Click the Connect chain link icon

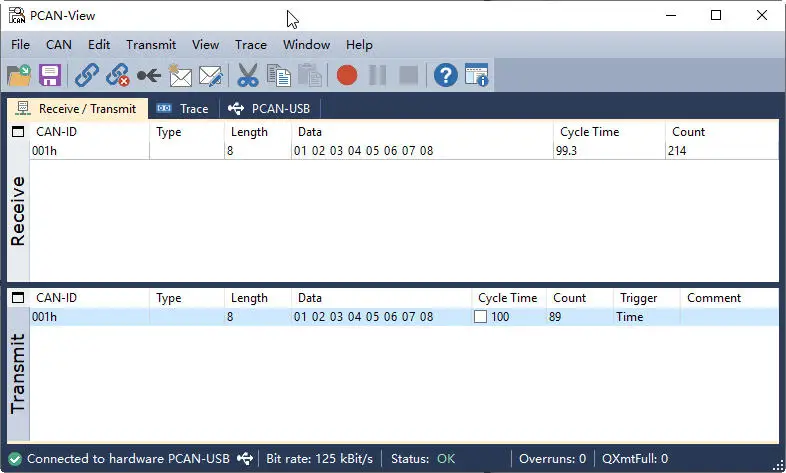tap(87, 76)
